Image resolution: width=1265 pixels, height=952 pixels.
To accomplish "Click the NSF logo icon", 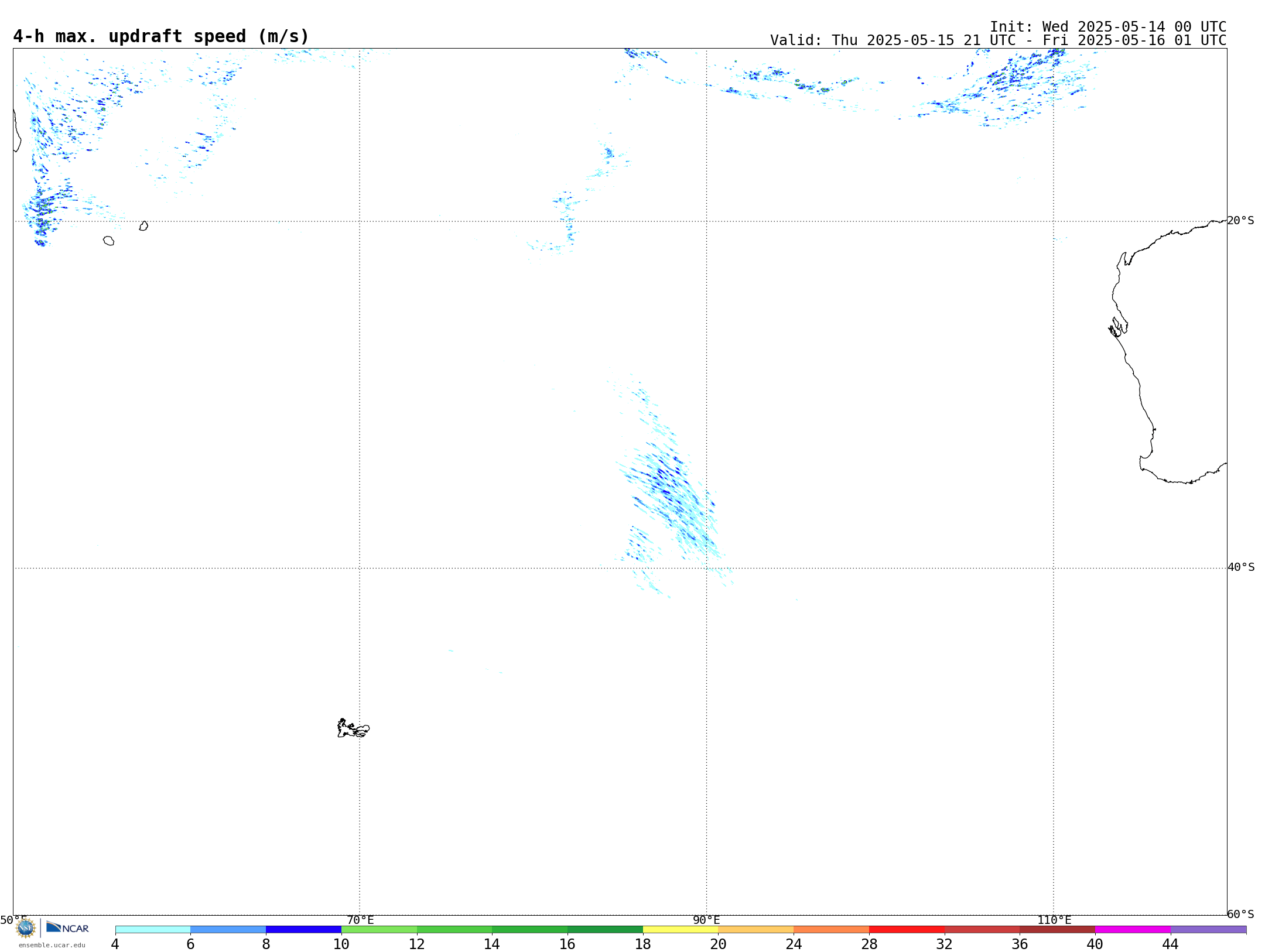I will tap(26, 928).
